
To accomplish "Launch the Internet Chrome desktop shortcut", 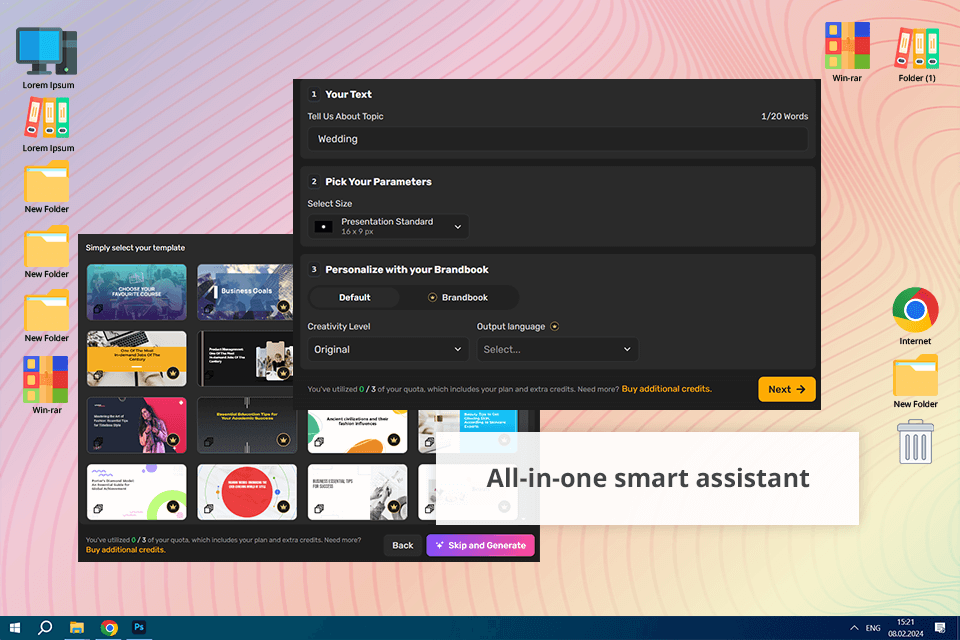I will (x=915, y=309).
